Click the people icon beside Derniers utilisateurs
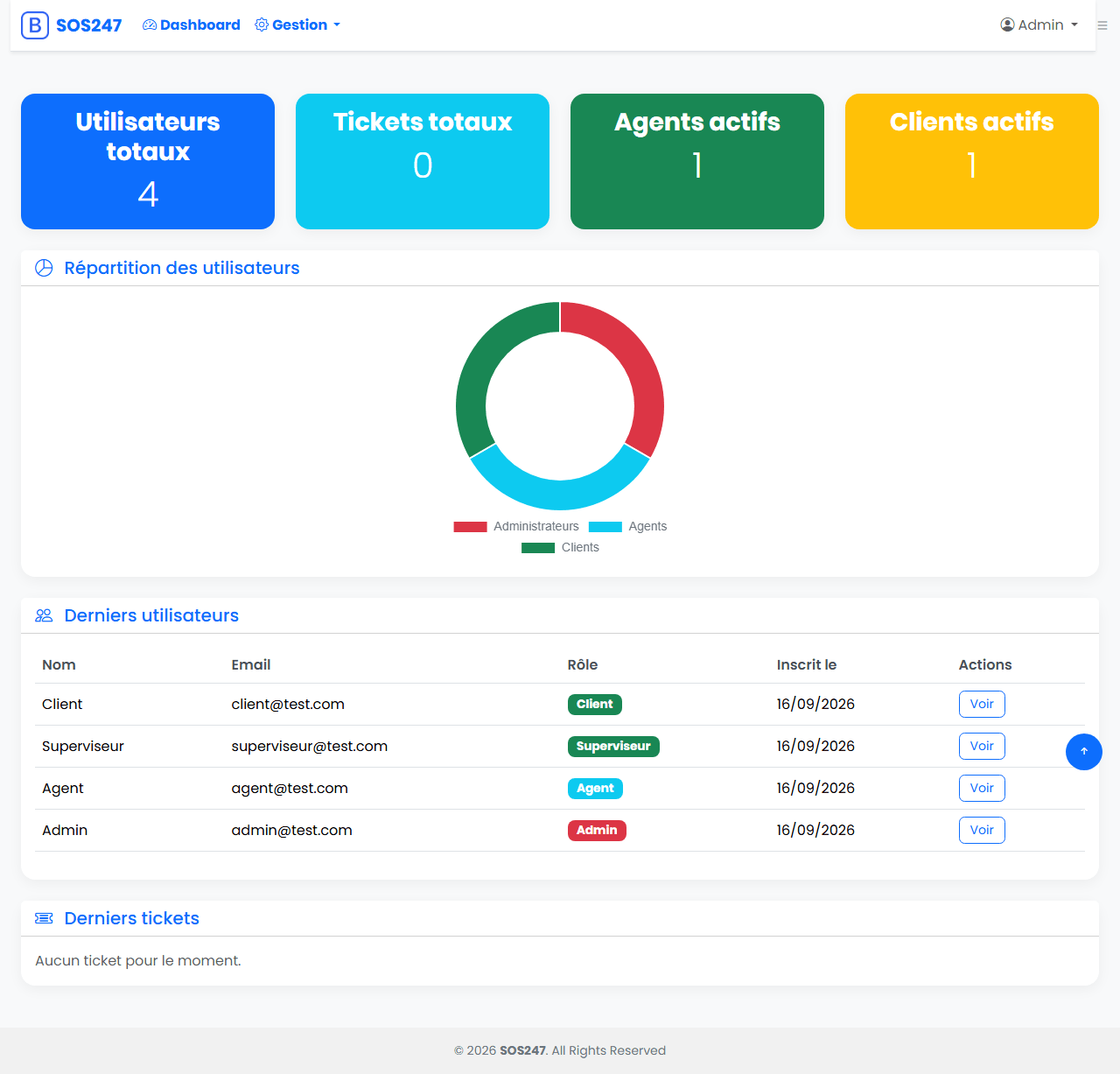The height and width of the screenshot is (1074, 1120). pyautogui.click(x=44, y=615)
